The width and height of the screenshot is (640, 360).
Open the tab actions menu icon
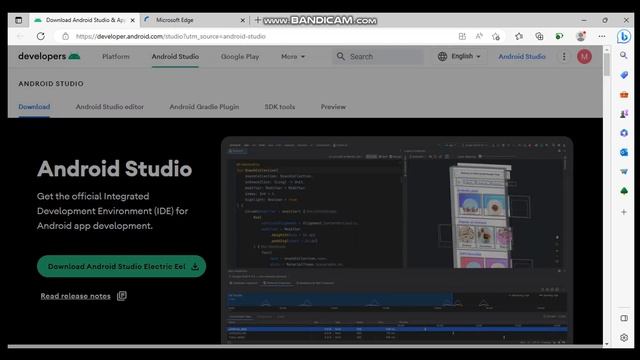(x=18, y=20)
